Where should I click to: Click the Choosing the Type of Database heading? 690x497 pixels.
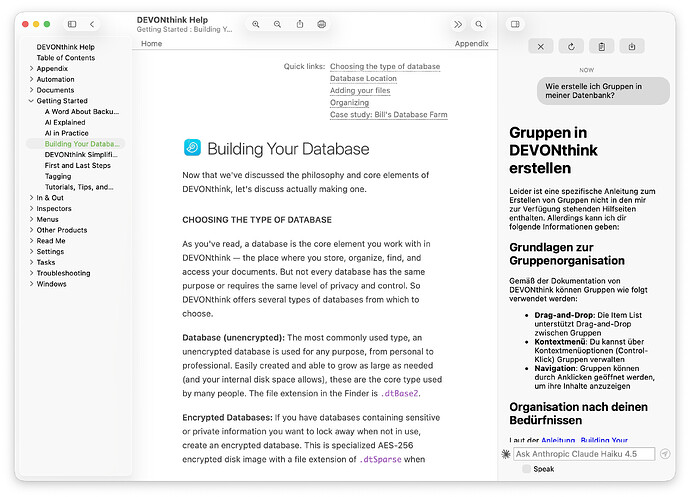pos(257,220)
